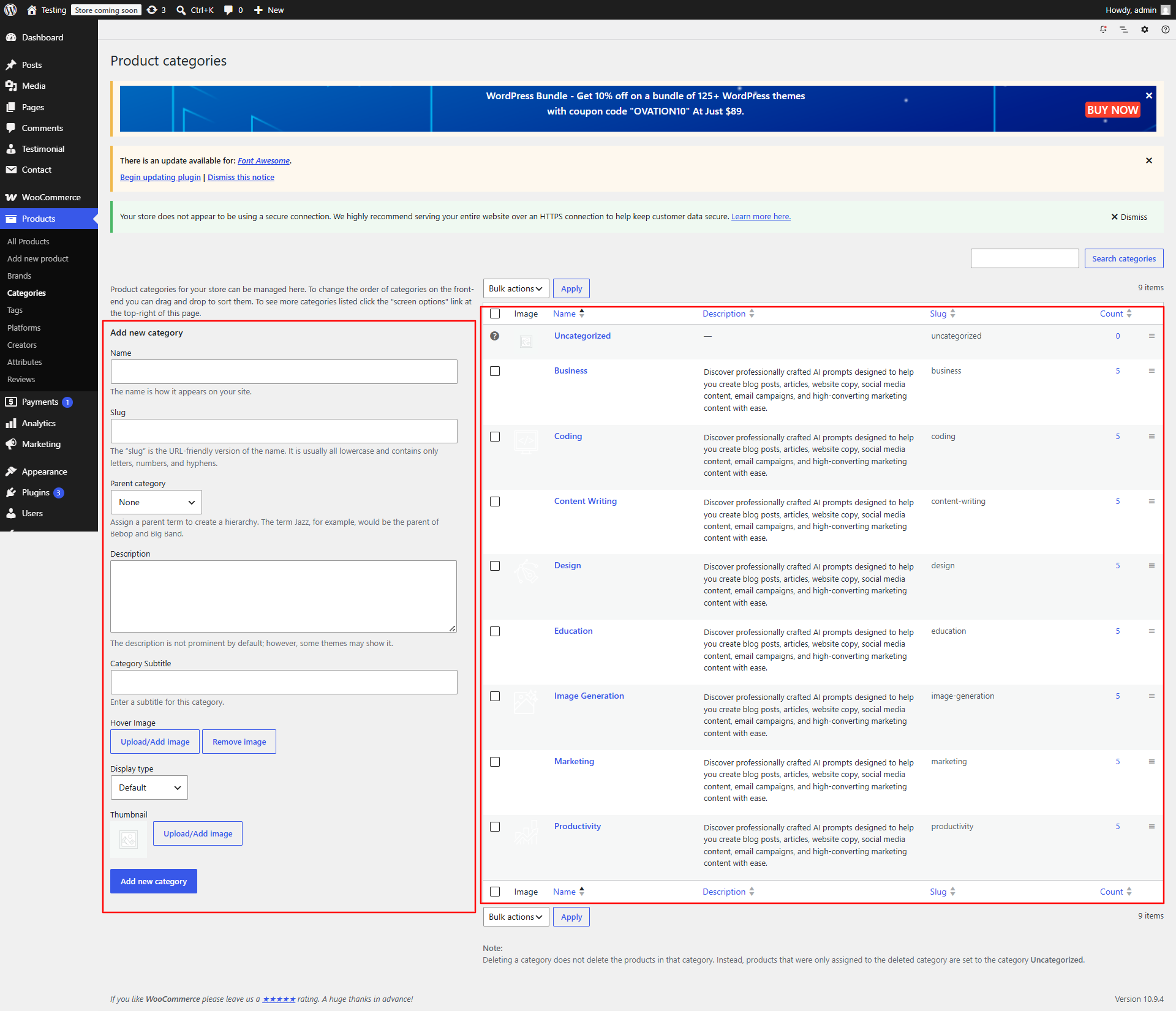This screenshot has width=1176, height=1011.
Task: Tick the checkbox for Image Generation
Action: coord(495,697)
